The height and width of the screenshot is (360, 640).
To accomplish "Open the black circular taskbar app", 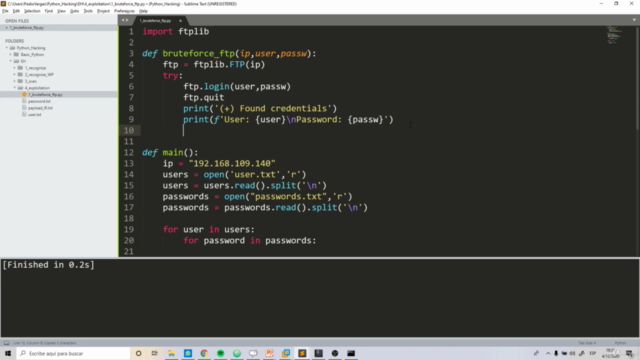I will pos(335,353).
